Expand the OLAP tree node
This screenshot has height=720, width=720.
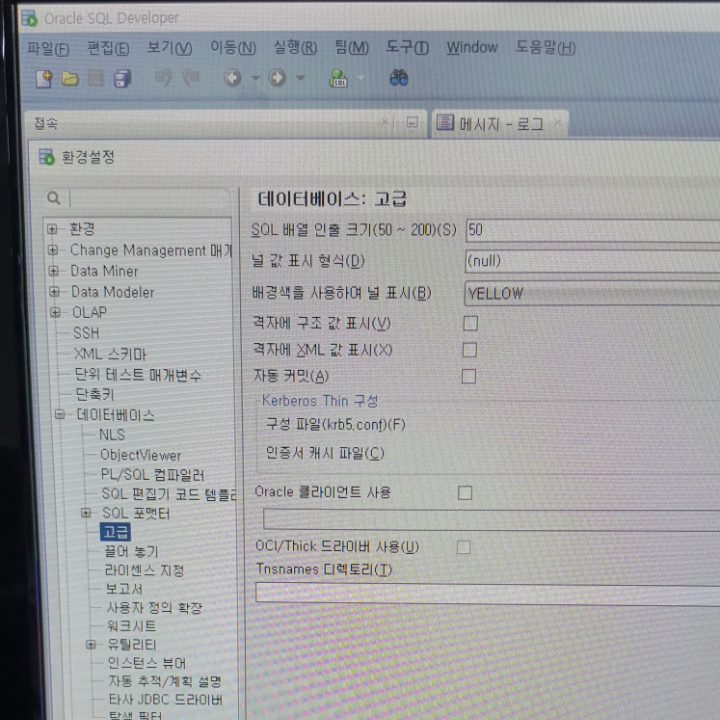[55, 313]
